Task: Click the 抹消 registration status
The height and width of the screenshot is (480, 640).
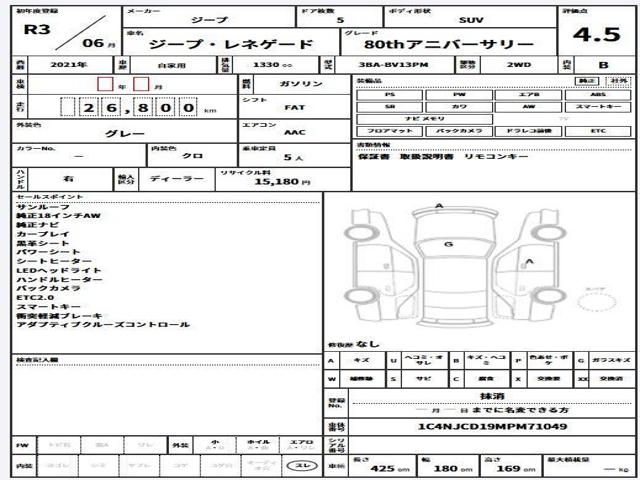Action: click(x=492, y=396)
